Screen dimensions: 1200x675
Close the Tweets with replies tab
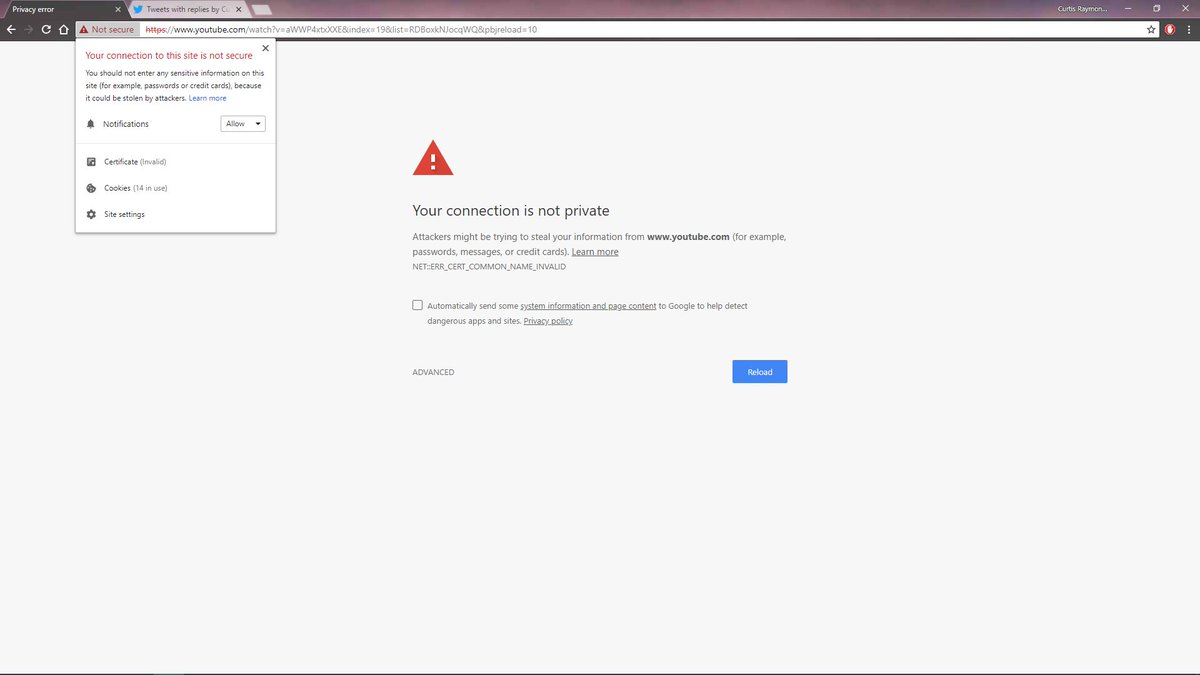(x=237, y=9)
